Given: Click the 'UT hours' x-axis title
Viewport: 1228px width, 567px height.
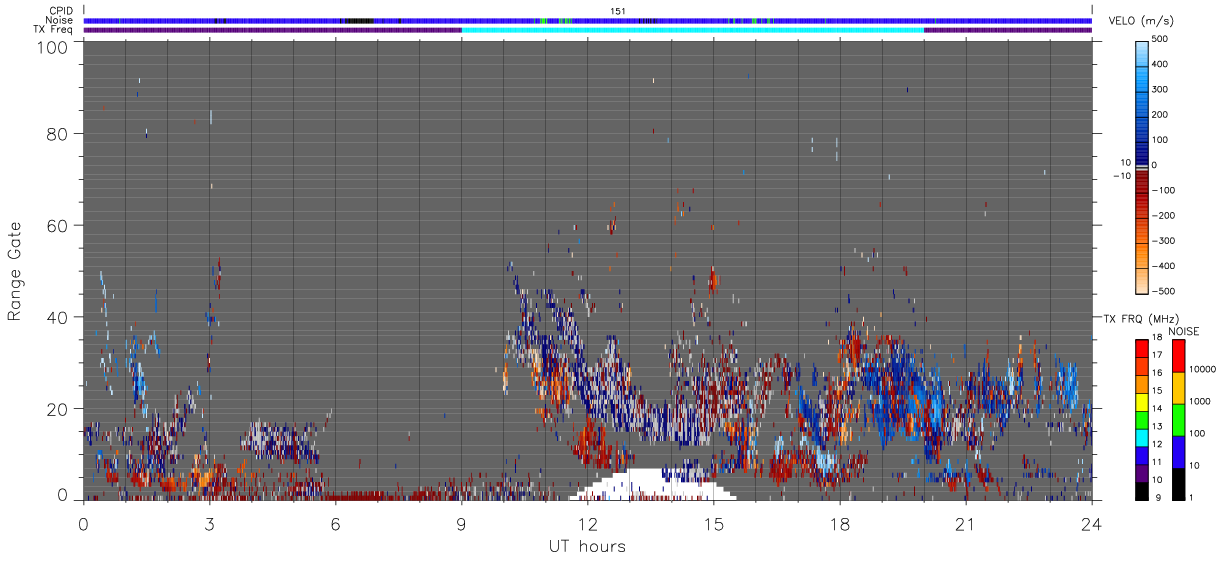Looking at the screenshot, I should tap(587, 546).
